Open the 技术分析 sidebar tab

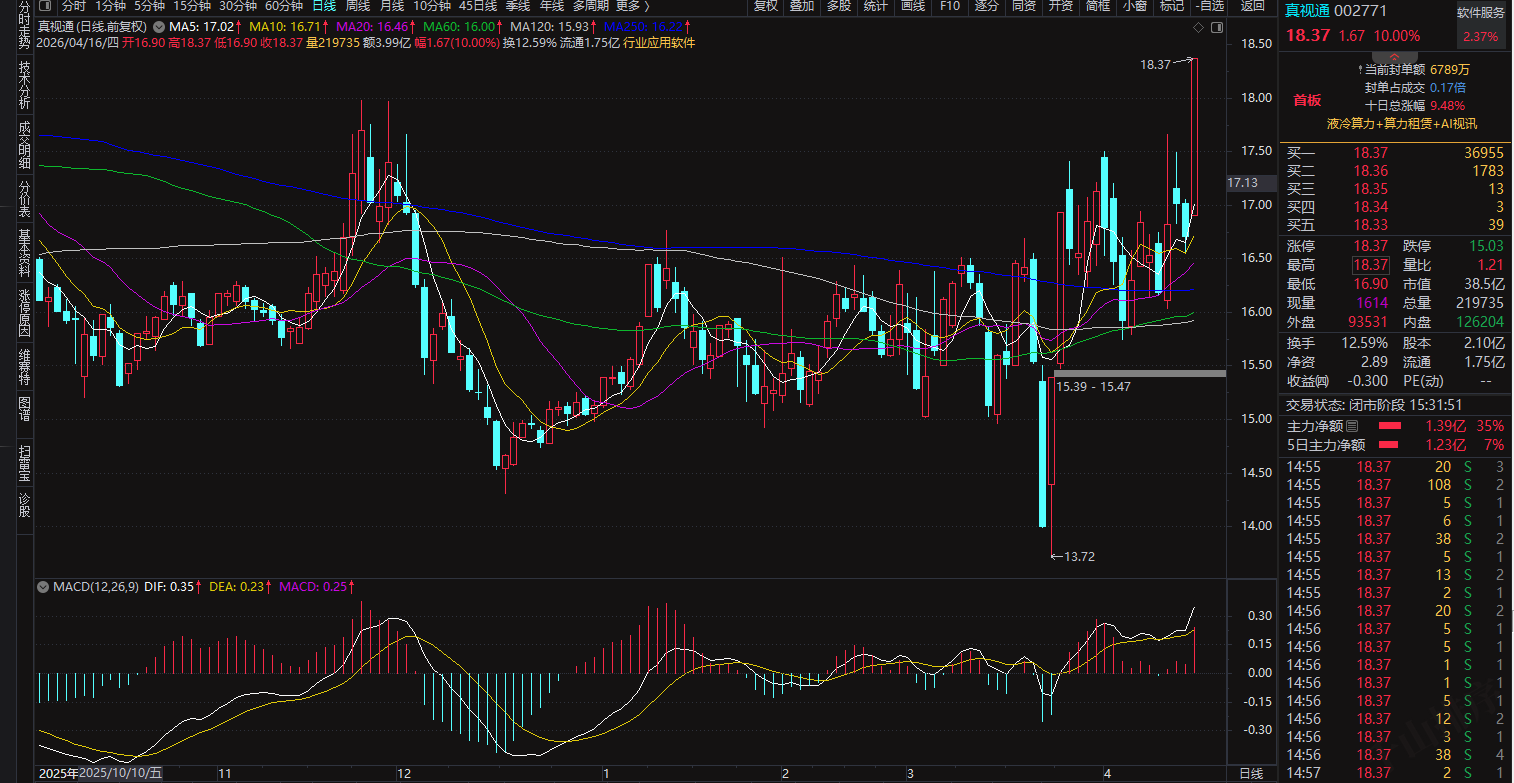tap(25, 85)
